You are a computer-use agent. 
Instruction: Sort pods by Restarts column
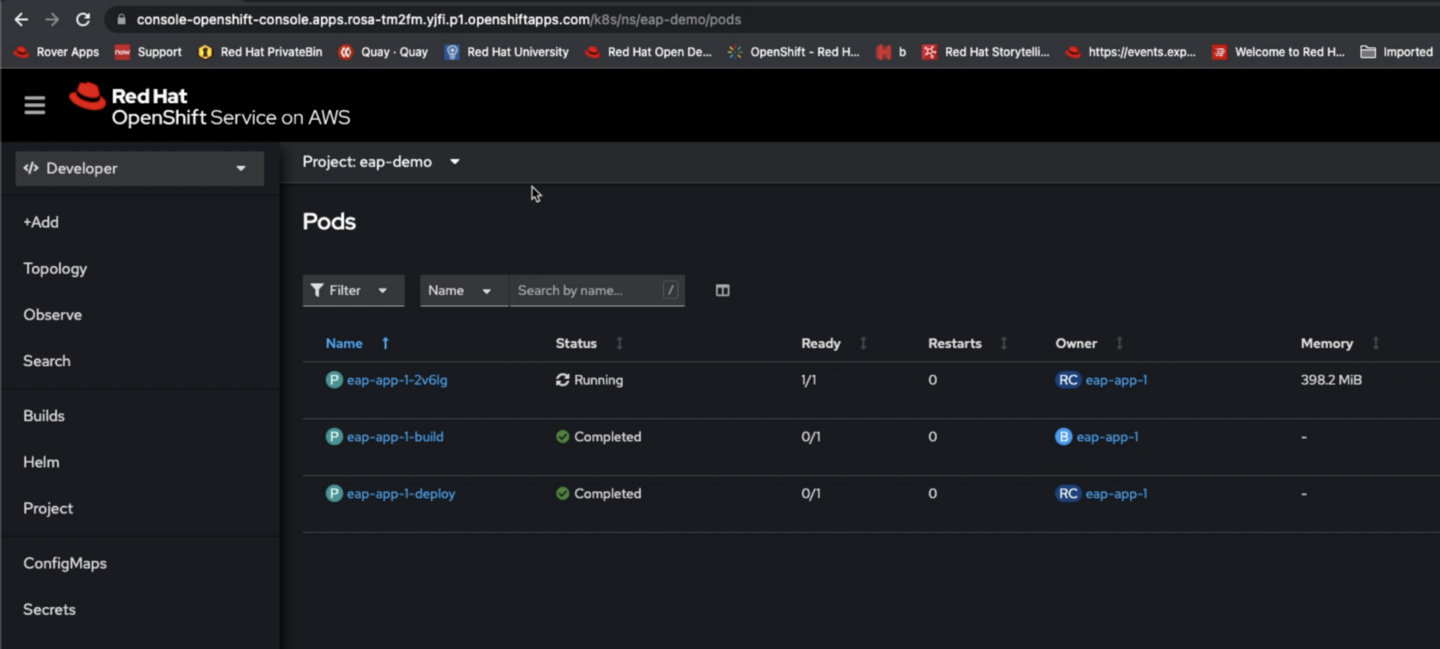[x=954, y=343]
